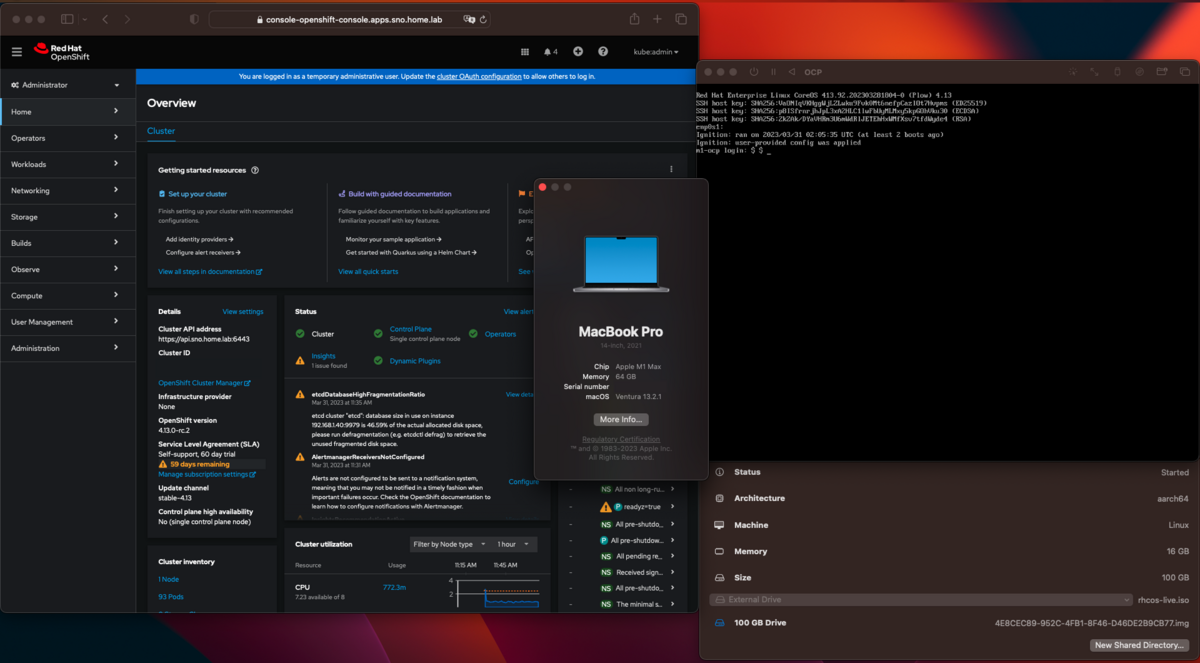Open the Filter by Node type dropdown

click(x=448, y=544)
